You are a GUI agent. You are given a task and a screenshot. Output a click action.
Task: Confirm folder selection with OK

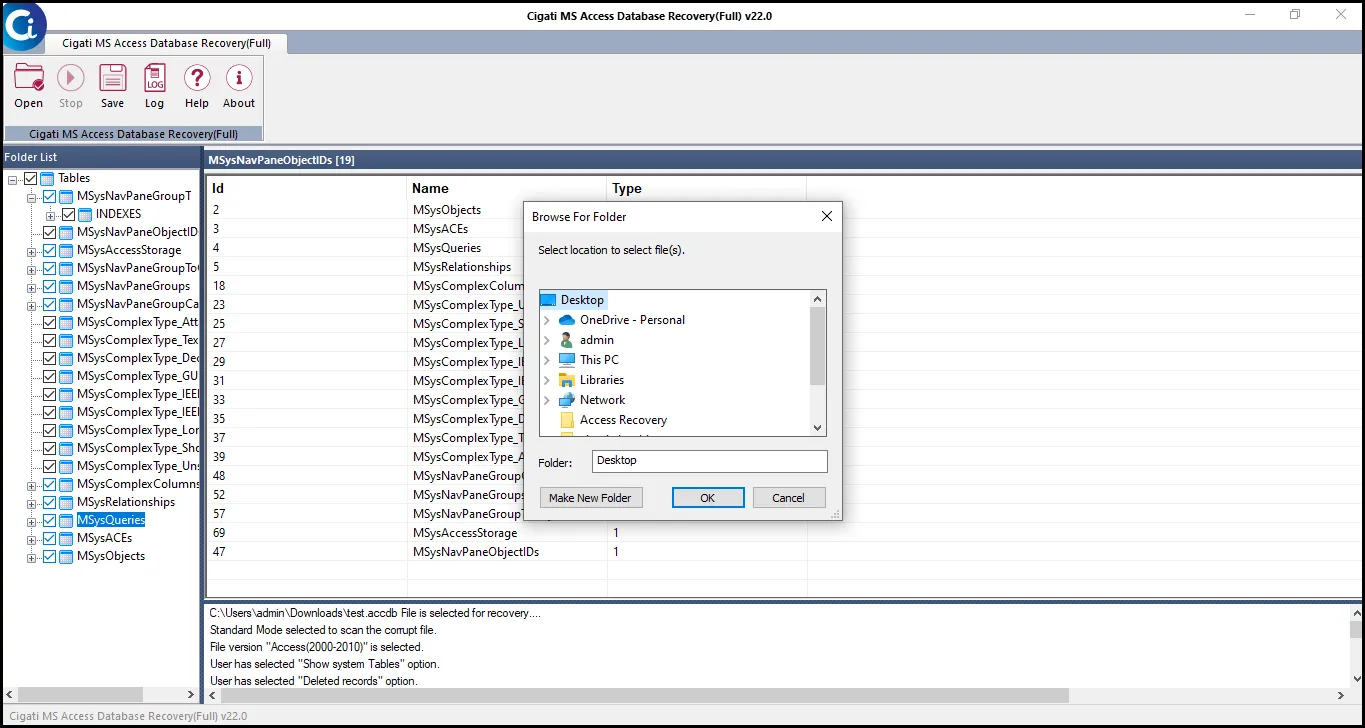click(x=708, y=498)
